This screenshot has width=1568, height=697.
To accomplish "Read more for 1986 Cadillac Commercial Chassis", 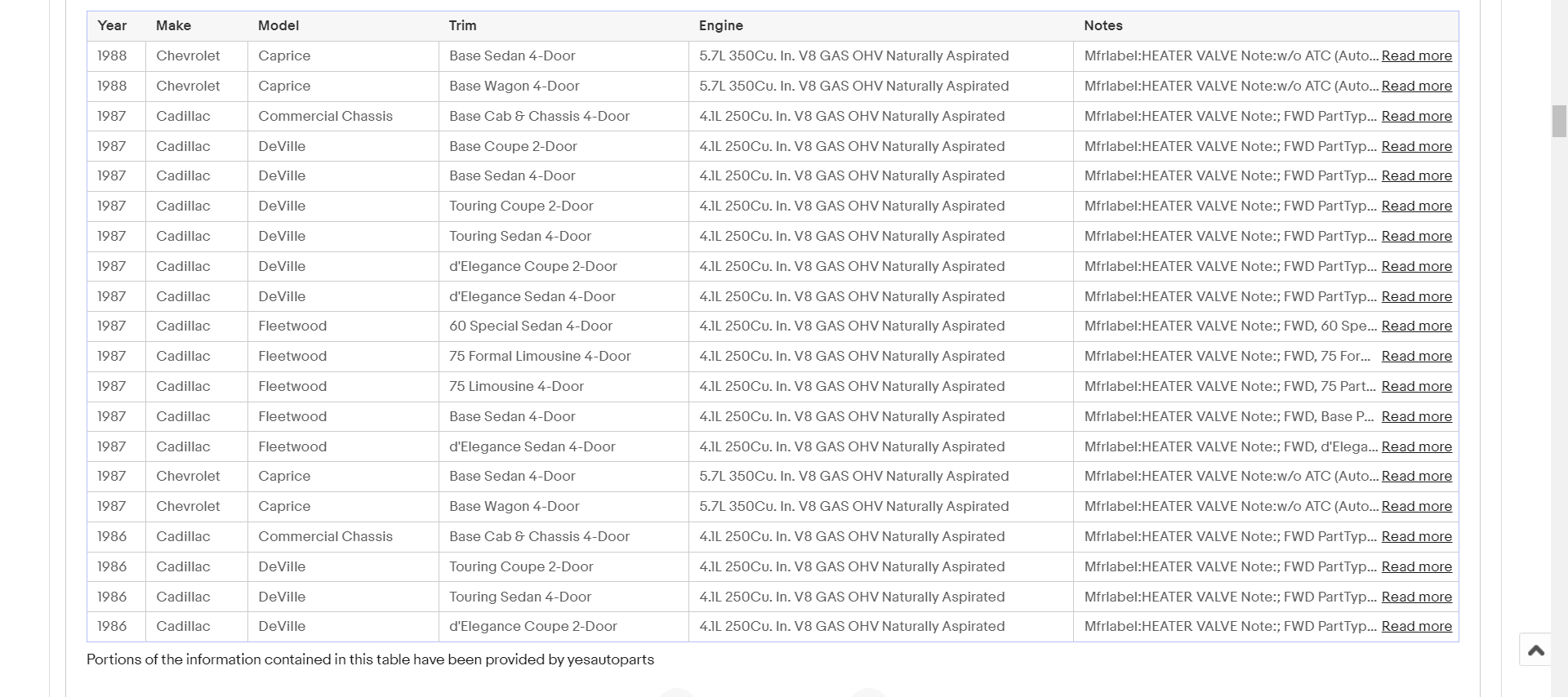I will (1416, 537).
